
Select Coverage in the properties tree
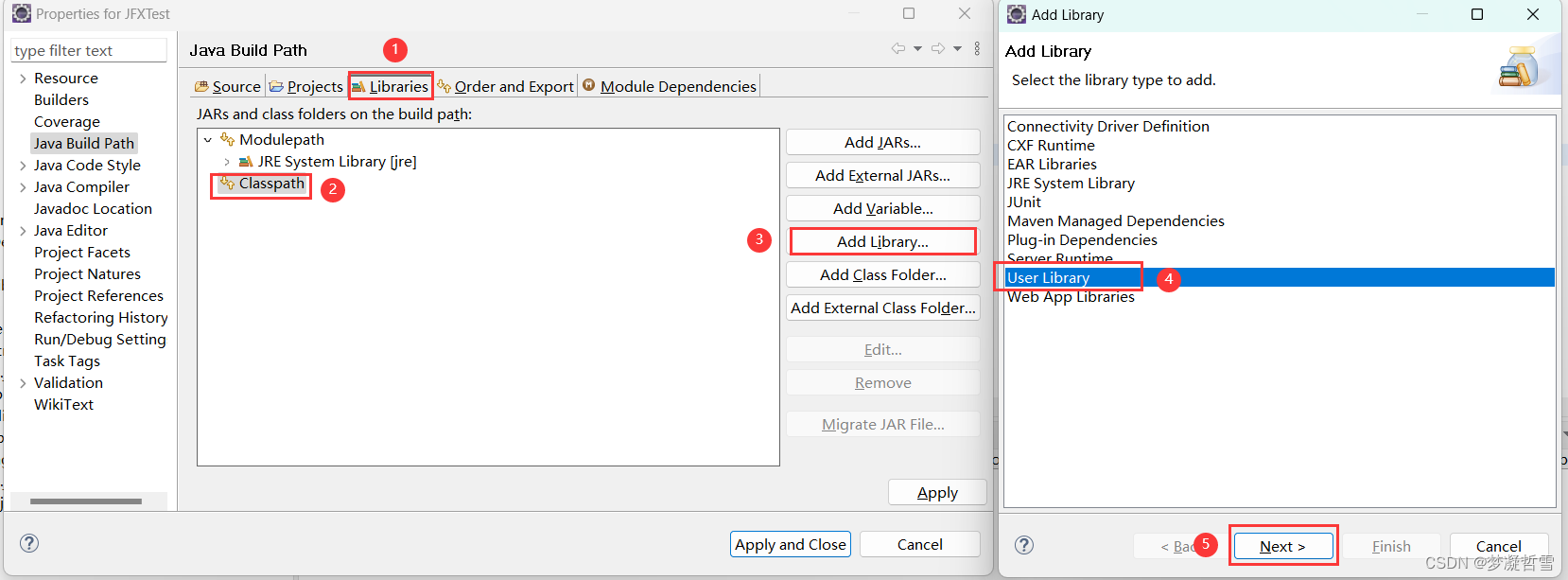tap(67, 121)
